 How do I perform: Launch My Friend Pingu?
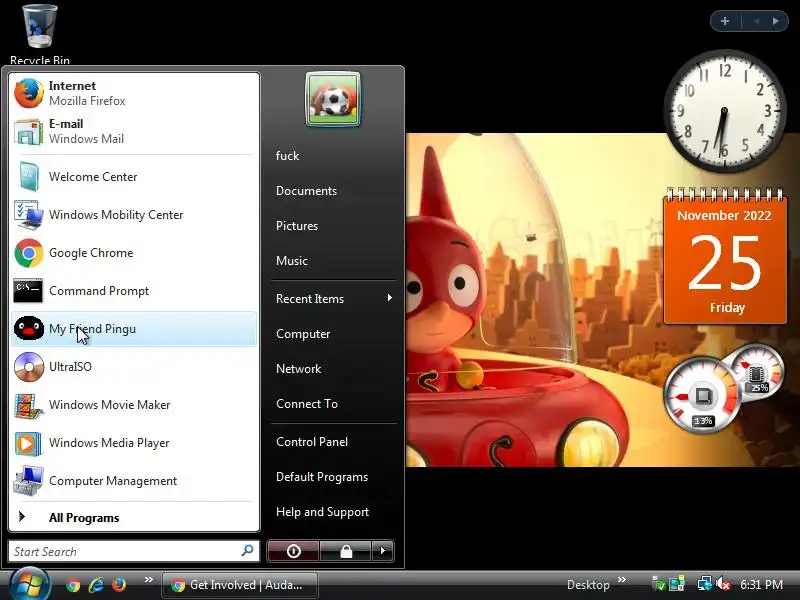[x=134, y=329]
